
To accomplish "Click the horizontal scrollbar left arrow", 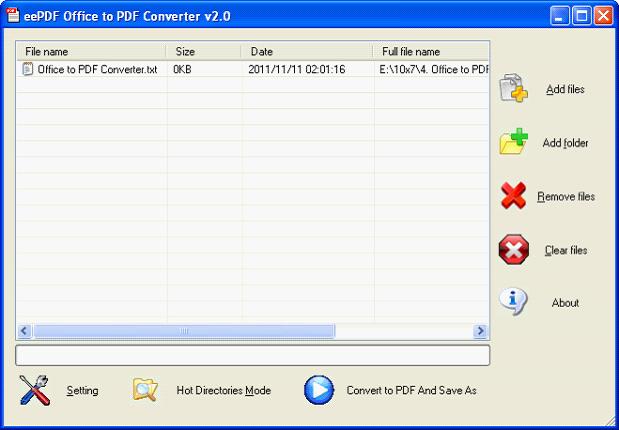I will [24, 331].
